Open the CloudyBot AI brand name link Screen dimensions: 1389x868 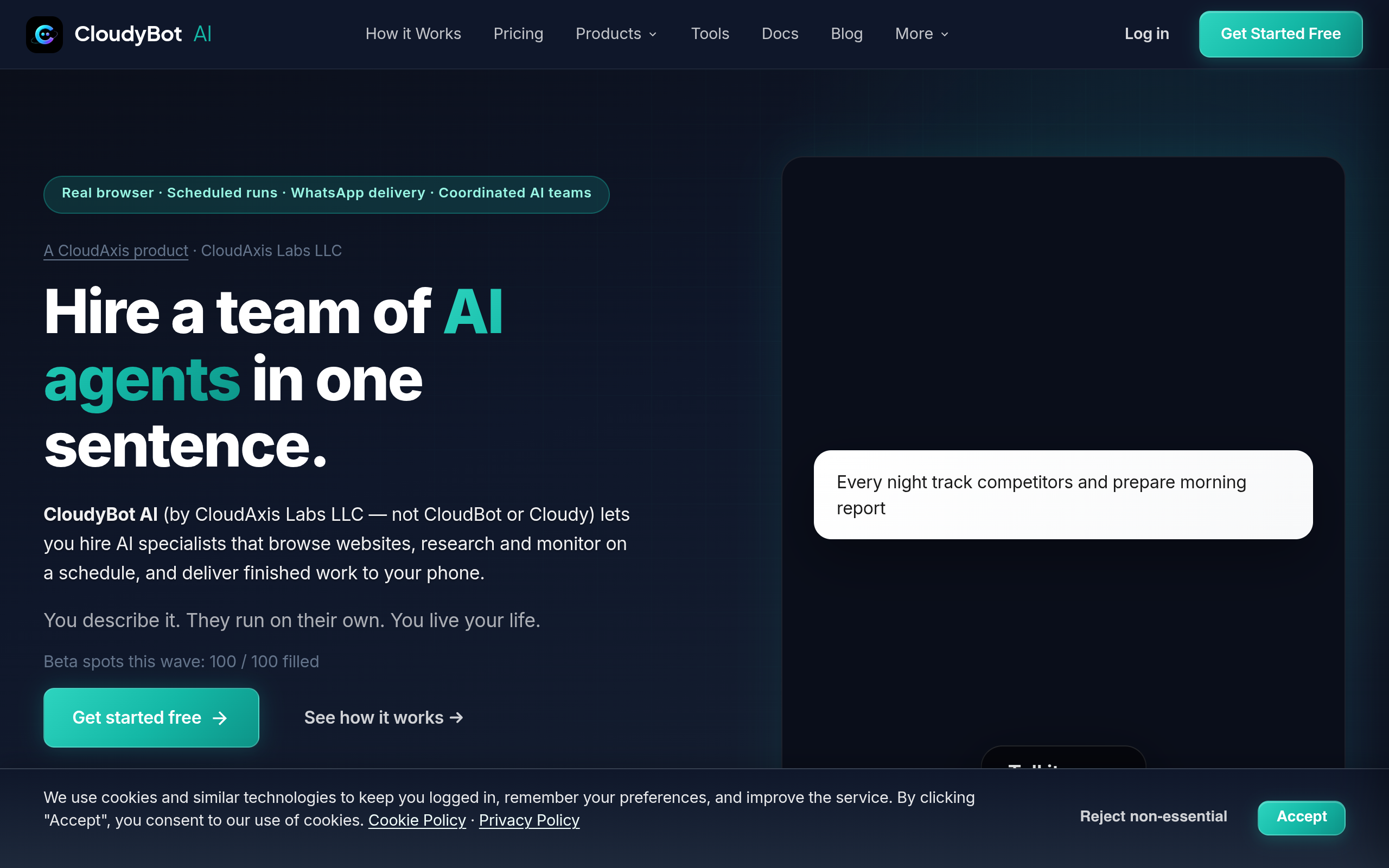tap(143, 34)
